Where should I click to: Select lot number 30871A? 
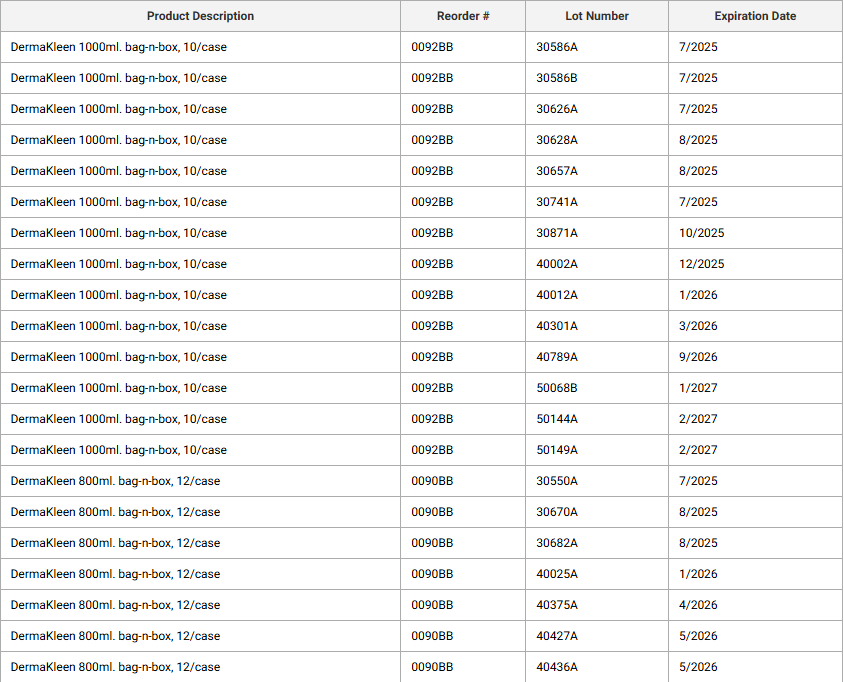pyautogui.click(x=557, y=233)
